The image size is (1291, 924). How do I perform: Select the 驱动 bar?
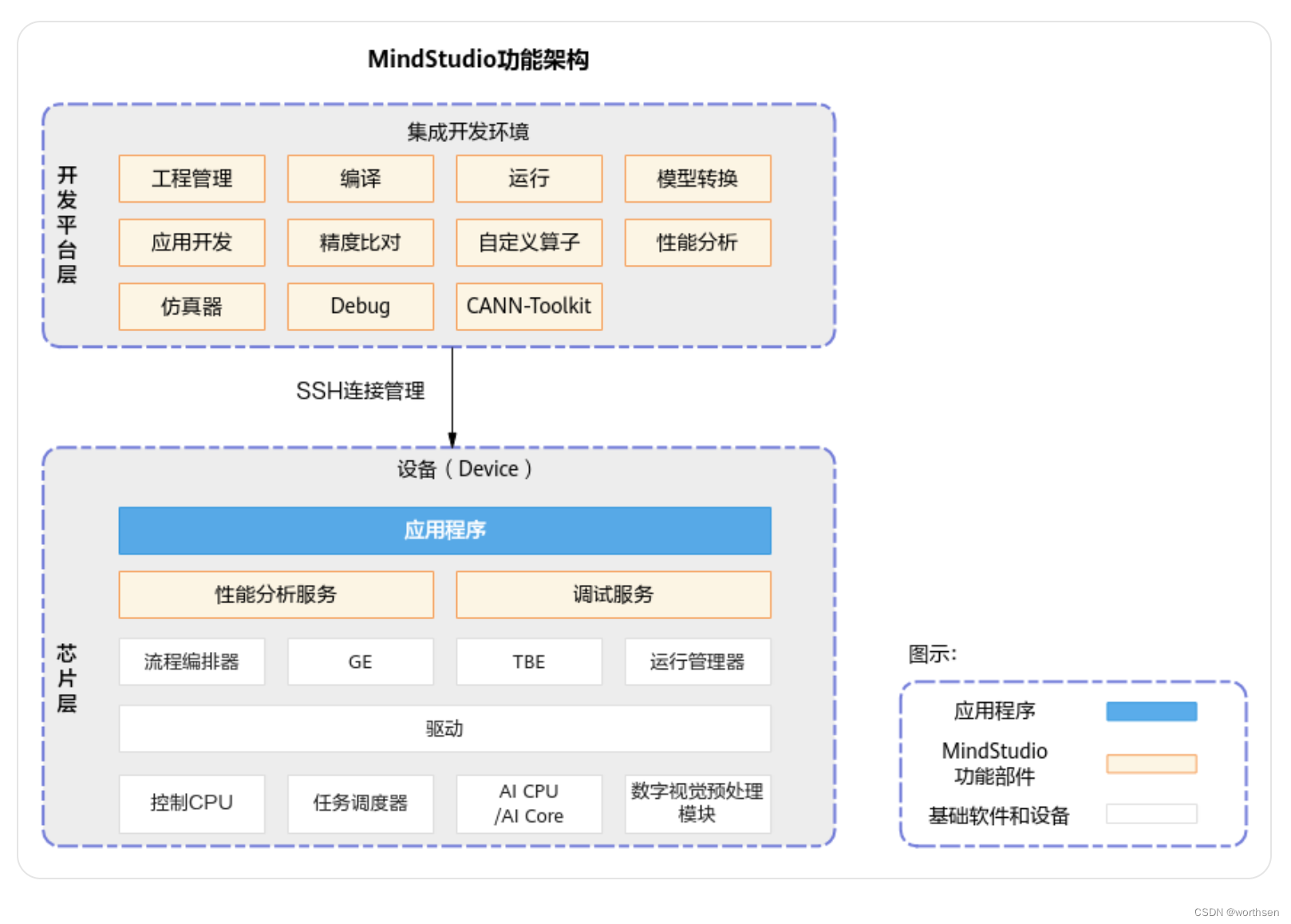pos(445,729)
